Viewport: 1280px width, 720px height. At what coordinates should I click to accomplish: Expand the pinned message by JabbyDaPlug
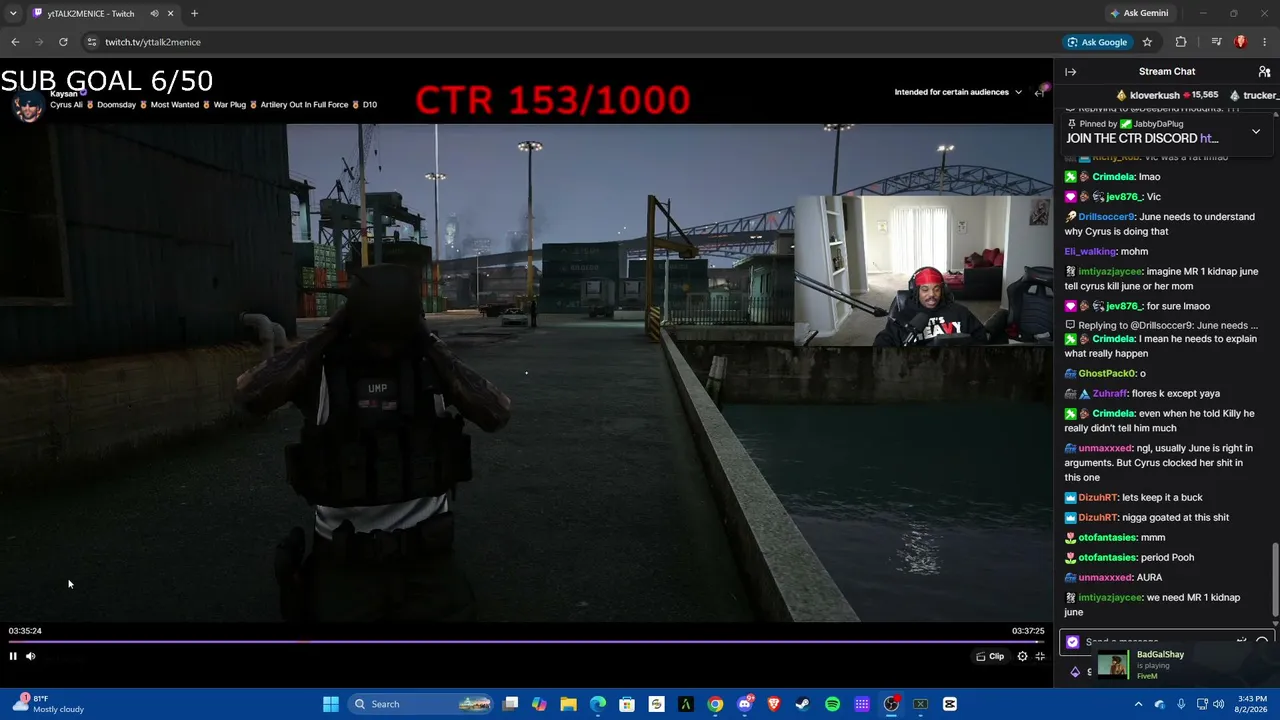point(1256,131)
